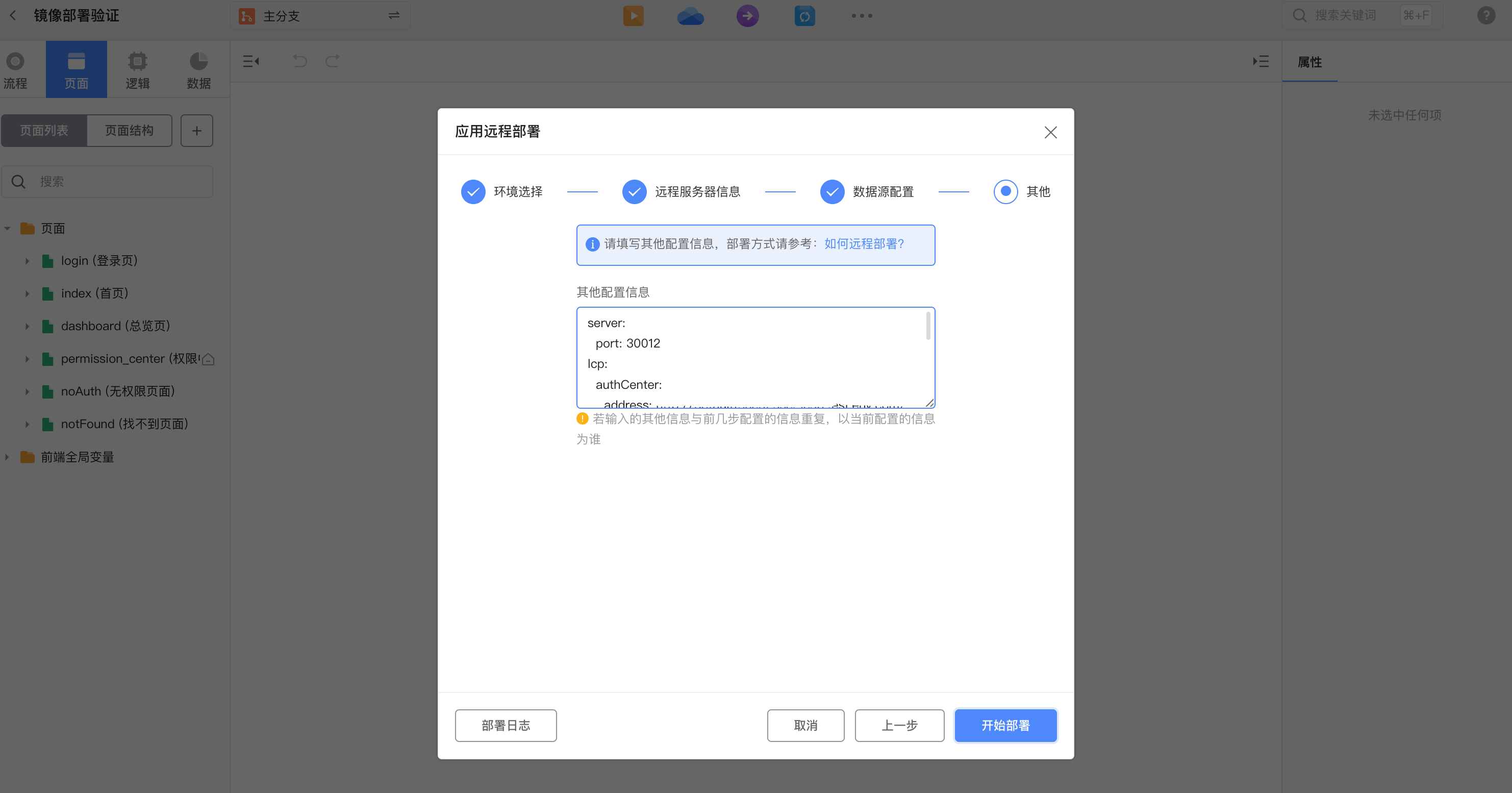The image size is (1512, 793).
Task: Click the 镜像部署验证 project title
Action: coord(77,16)
